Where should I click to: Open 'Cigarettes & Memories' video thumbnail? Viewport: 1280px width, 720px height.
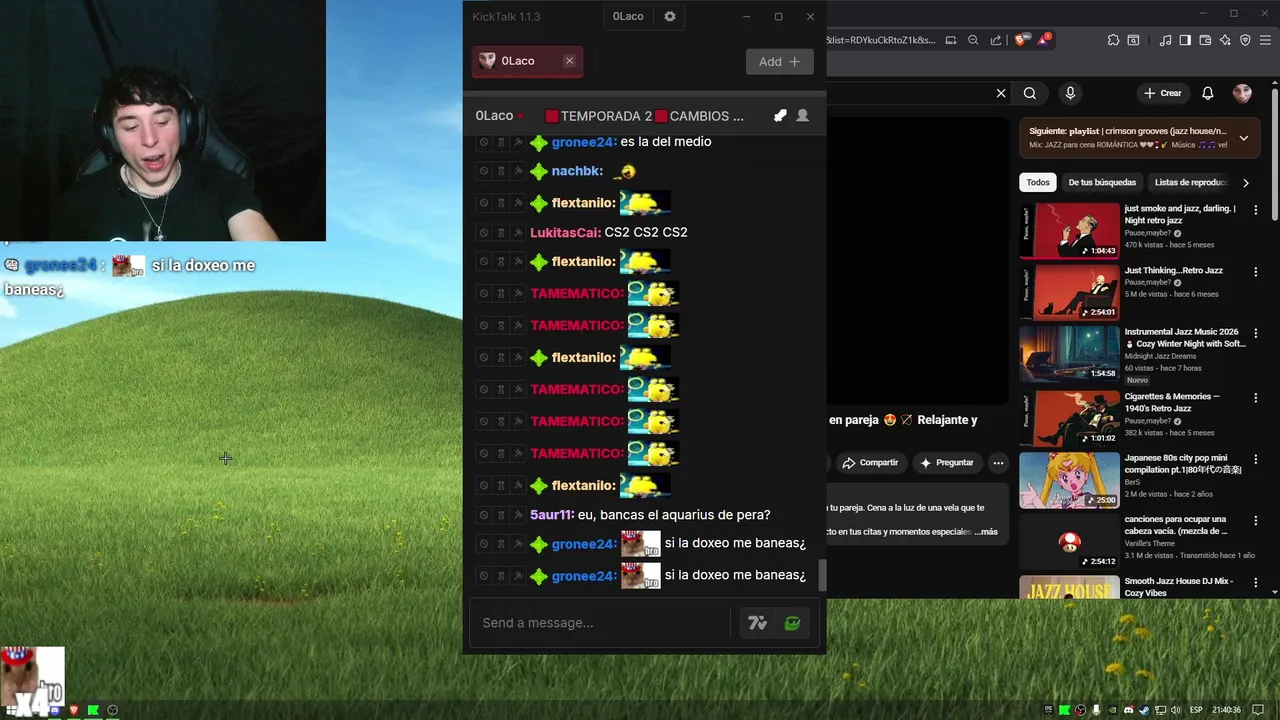[x=1070, y=418]
